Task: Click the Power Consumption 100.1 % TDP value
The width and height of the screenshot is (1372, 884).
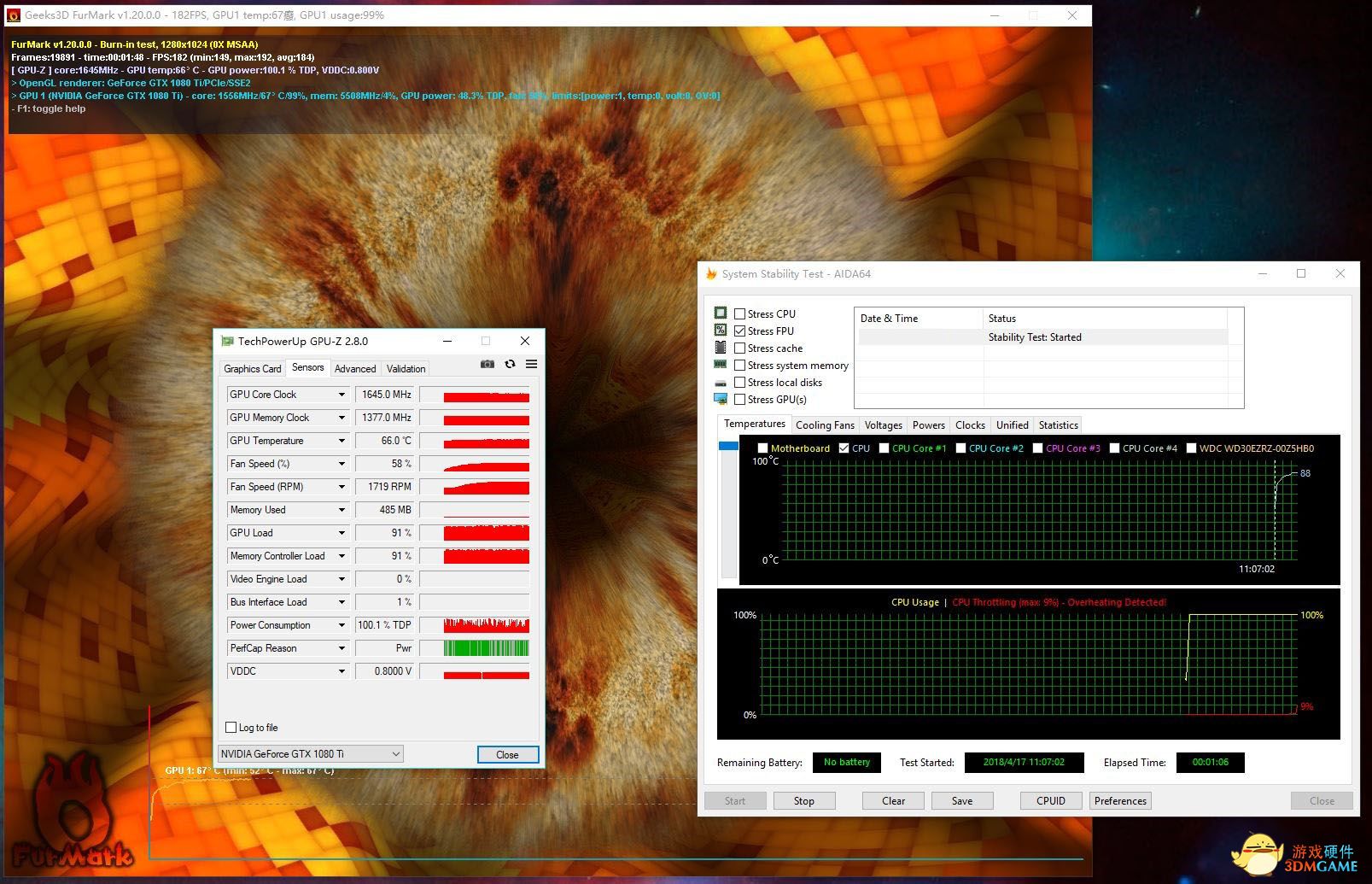Action: click(x=385, y=625)
